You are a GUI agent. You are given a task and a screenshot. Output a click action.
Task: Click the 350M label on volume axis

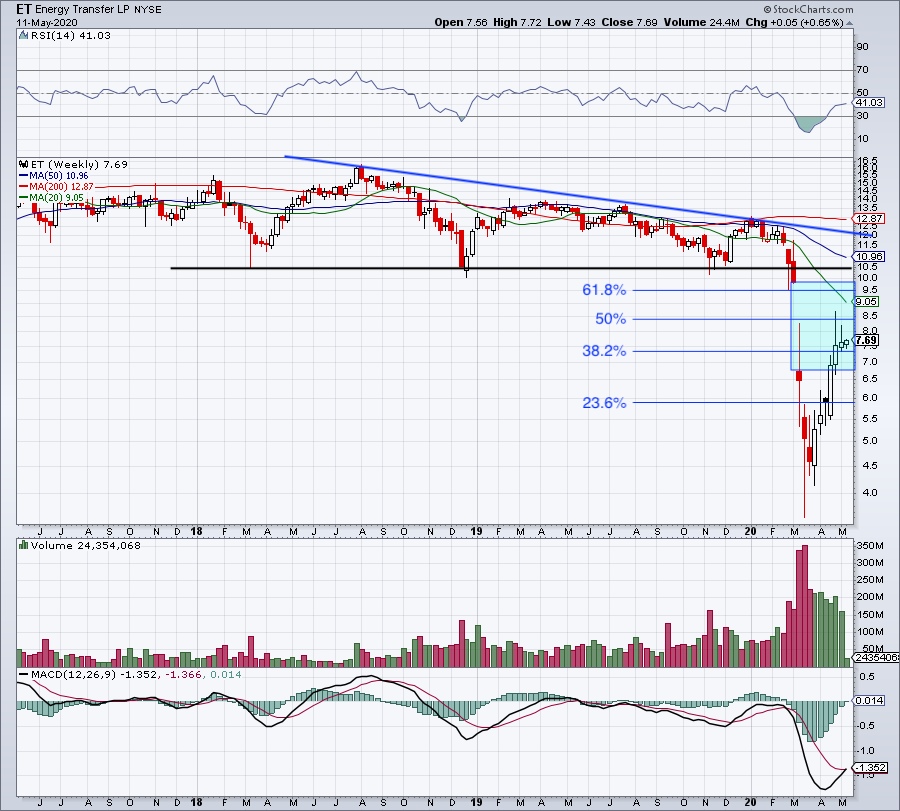pos(870,545)
